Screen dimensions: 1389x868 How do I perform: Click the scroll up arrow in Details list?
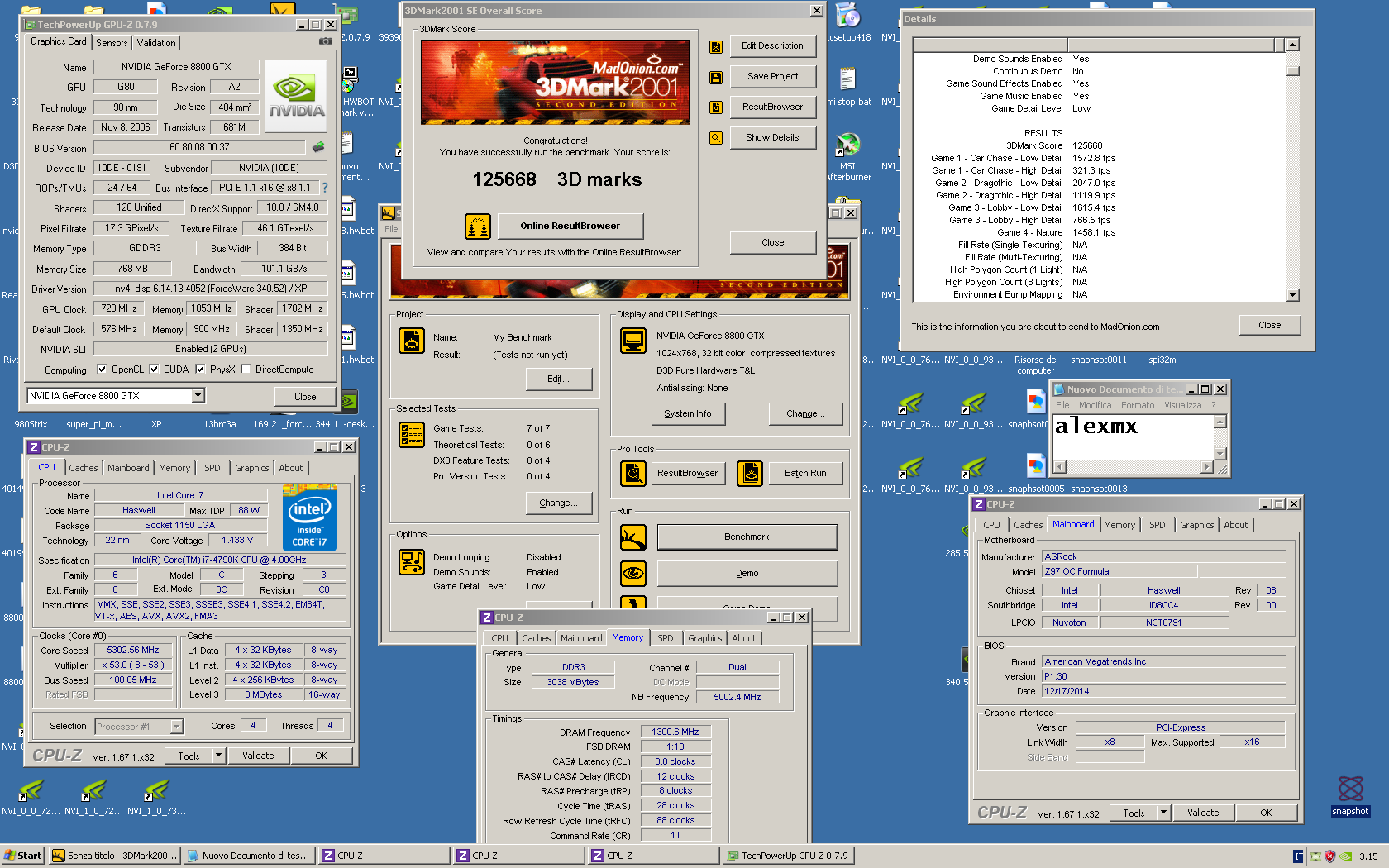click(1292, 45)
